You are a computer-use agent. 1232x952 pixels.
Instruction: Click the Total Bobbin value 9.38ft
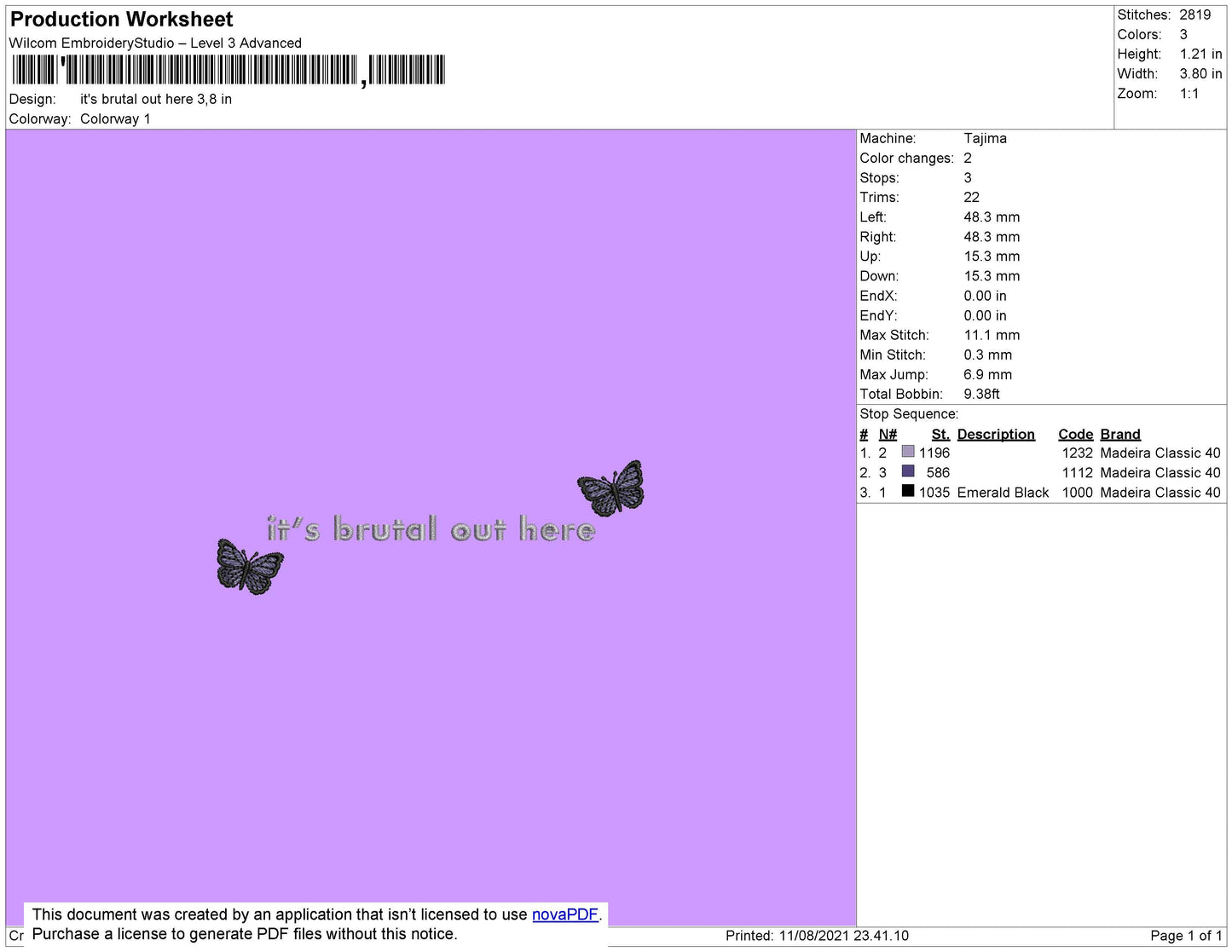click(x=982, y=395)
